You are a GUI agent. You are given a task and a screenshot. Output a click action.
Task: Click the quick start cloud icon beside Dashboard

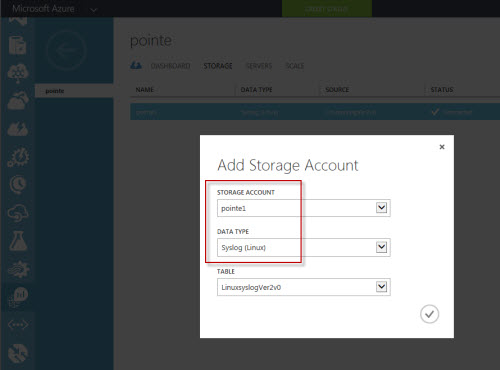(136, 65)
